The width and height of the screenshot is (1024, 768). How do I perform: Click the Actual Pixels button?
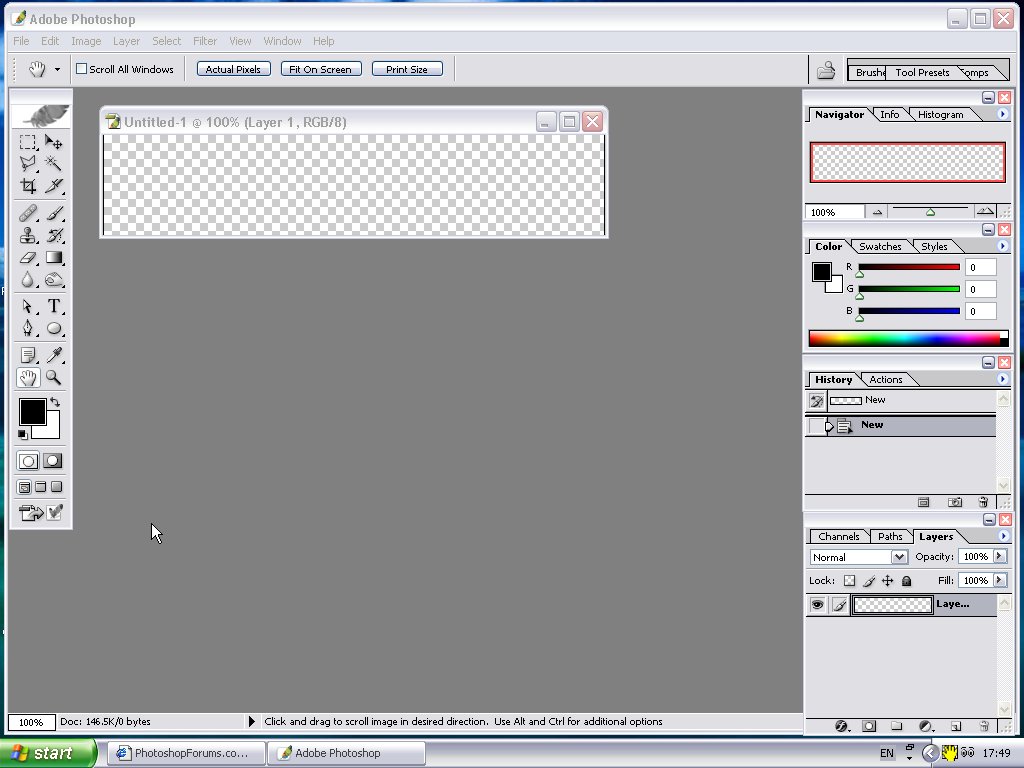click(x=233, y=69)
